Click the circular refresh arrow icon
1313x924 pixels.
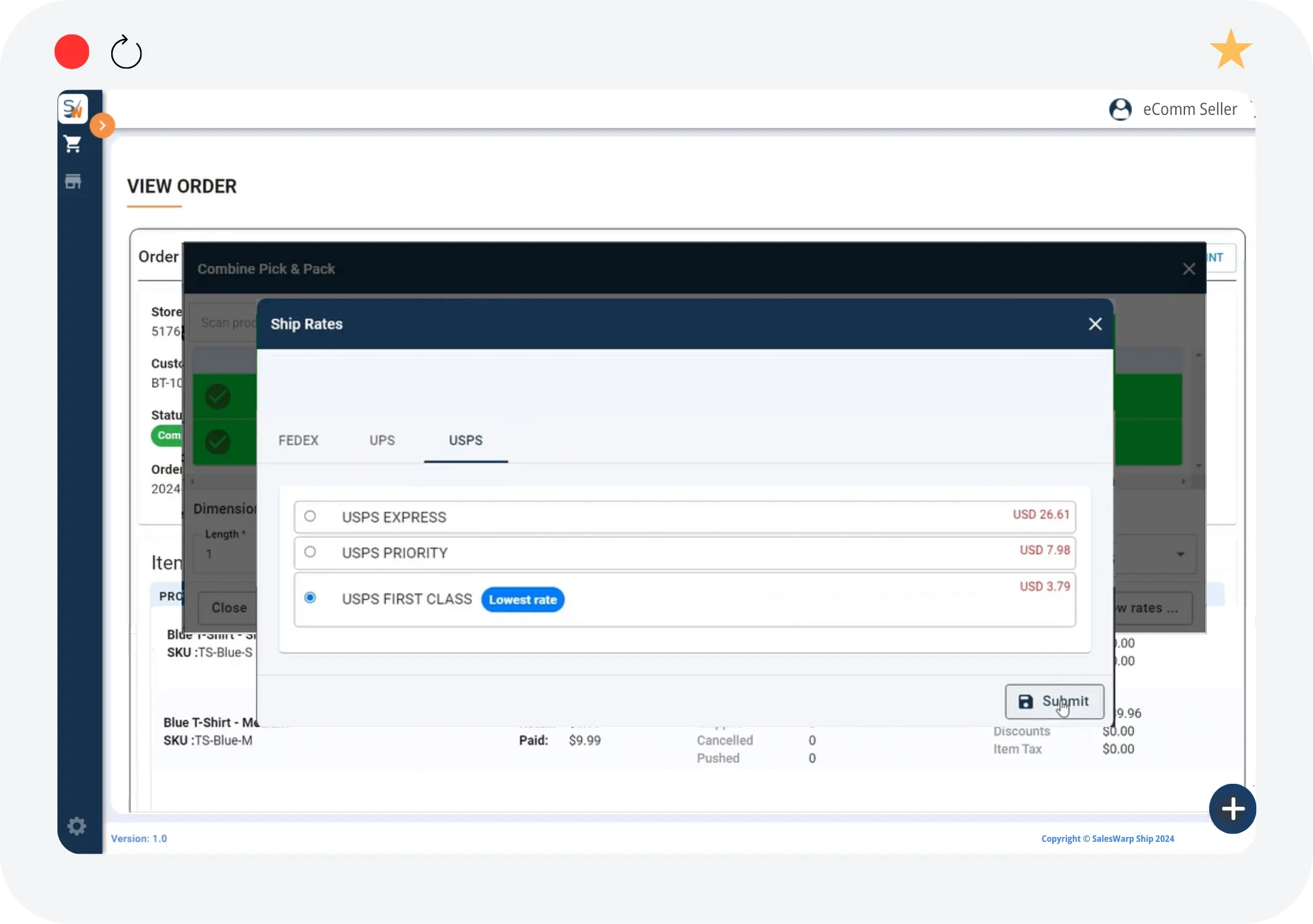click(x=126, y=52)
